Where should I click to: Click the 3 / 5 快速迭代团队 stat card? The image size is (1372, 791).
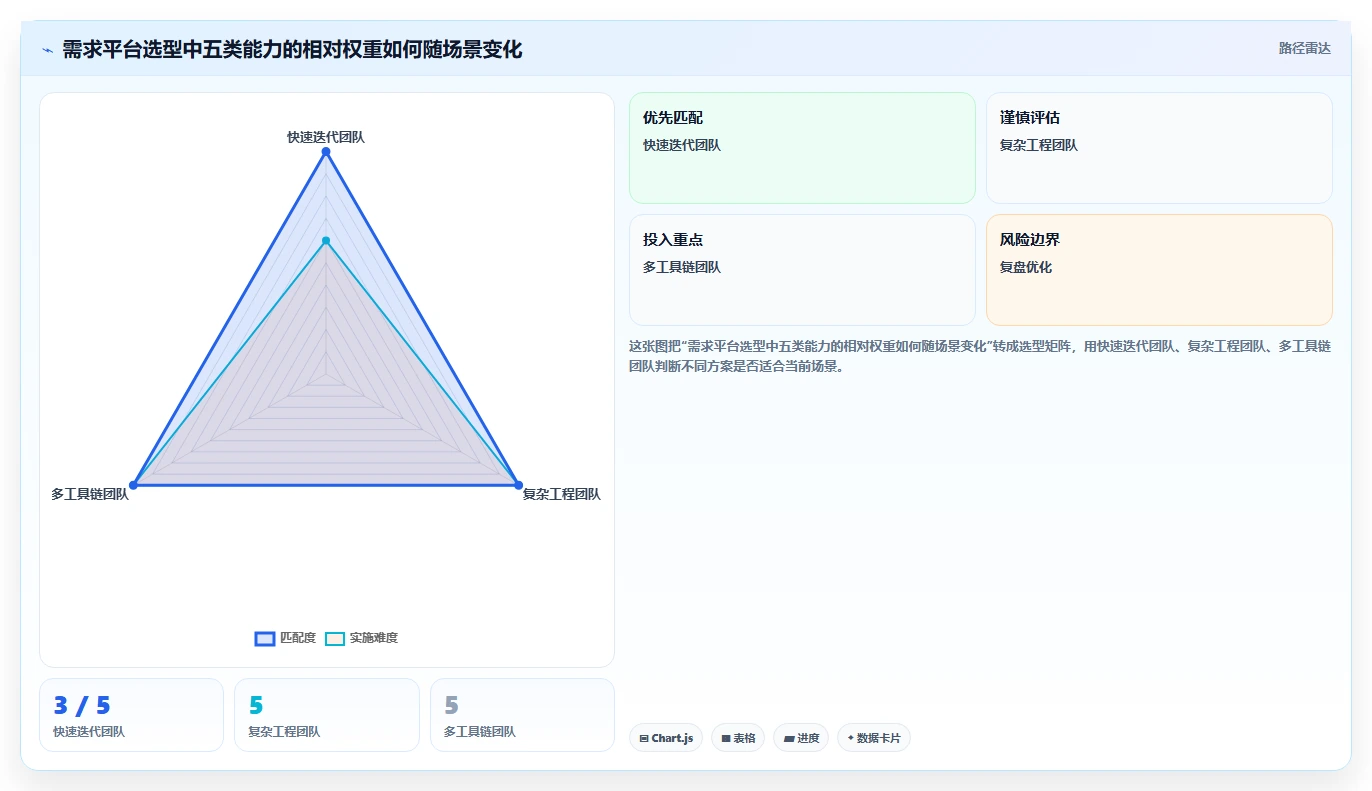(x=131, y=715)
